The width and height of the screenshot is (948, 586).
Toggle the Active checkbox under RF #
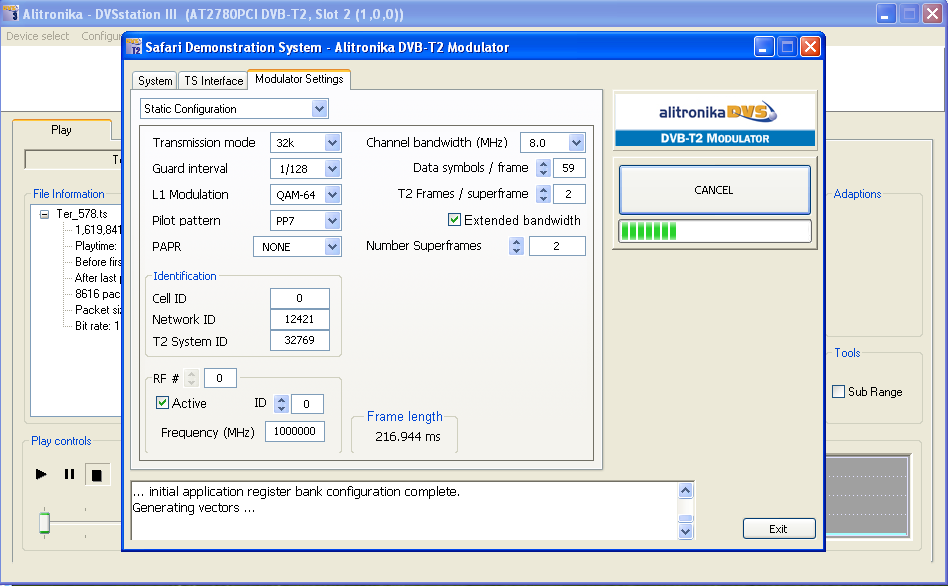[x=162, y=403]
